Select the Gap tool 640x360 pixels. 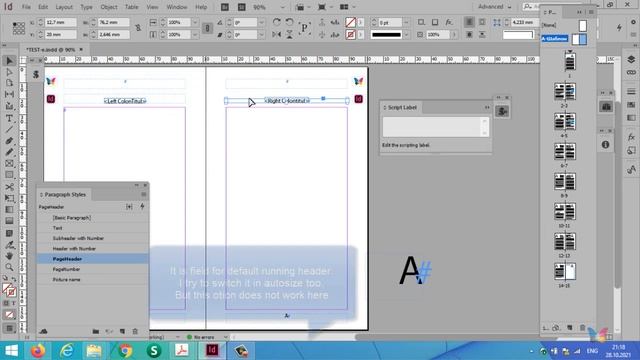[x=9, y=94]
